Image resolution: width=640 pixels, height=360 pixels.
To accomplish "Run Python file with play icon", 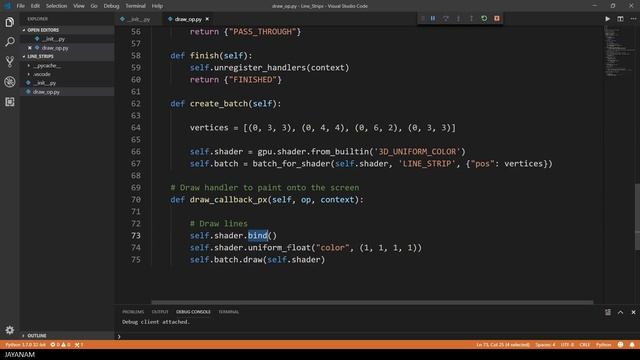I will coord(607,19).
